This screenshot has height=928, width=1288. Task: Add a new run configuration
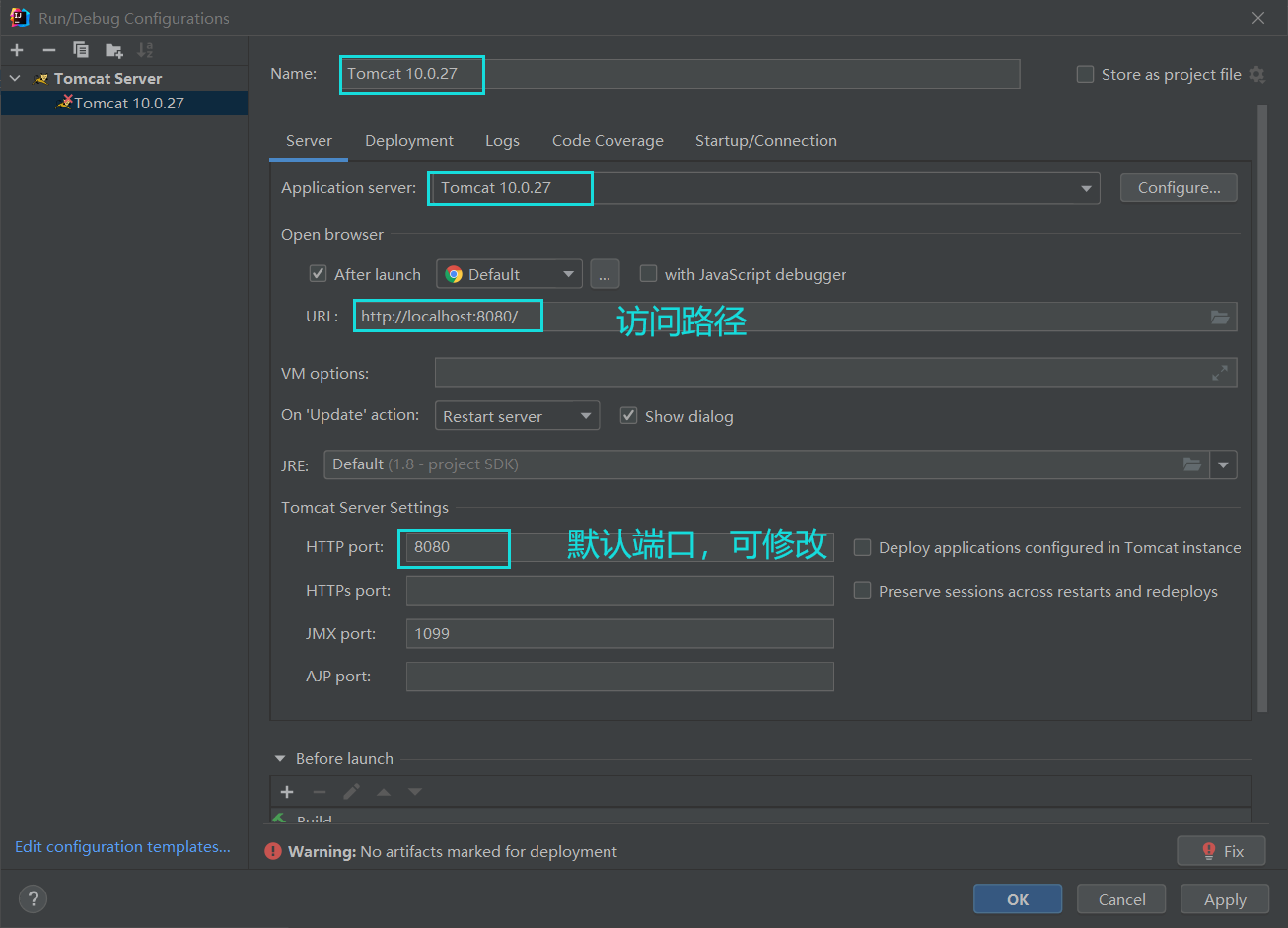17,50
